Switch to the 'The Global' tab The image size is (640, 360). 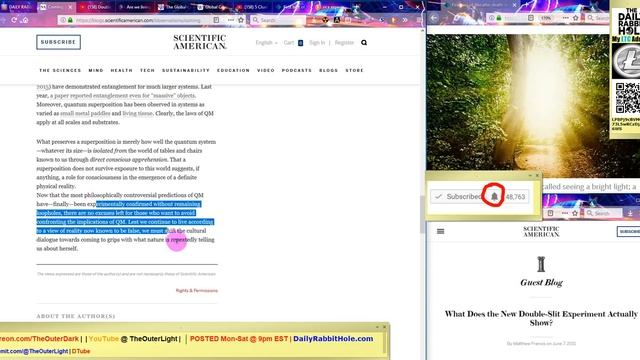tap(174, 7)
